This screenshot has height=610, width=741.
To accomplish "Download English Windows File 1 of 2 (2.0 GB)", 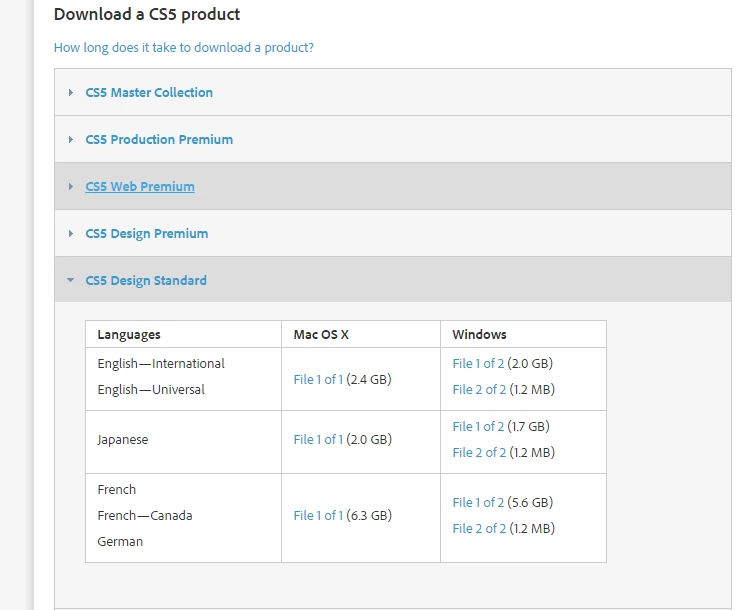I will (x=478, y=363).
